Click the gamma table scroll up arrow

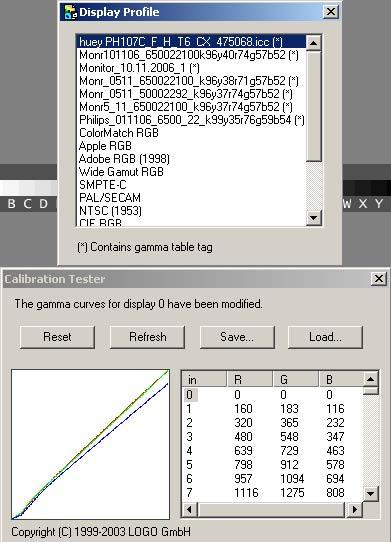[x=371, y=380]
